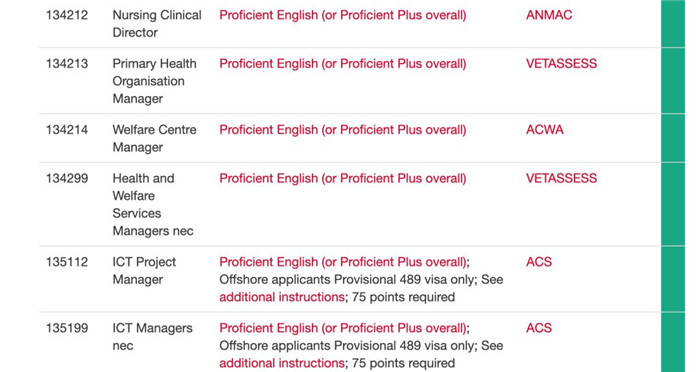Open additional instructions link for ICT Project Manager

coord(282,297)
